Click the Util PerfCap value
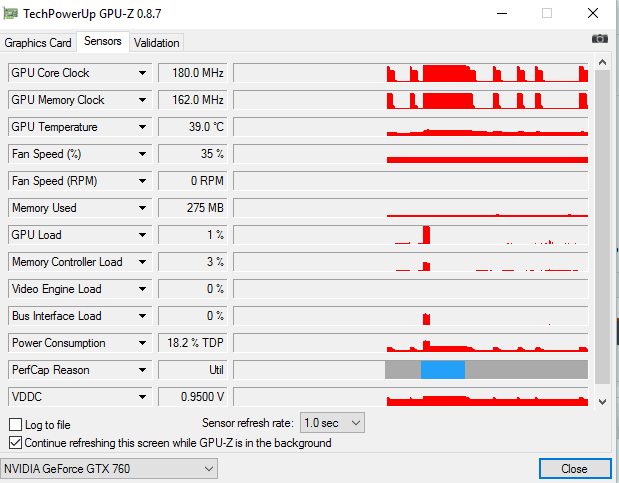The height and width of the screenshot is (483, 619). [x=193, y=370]
